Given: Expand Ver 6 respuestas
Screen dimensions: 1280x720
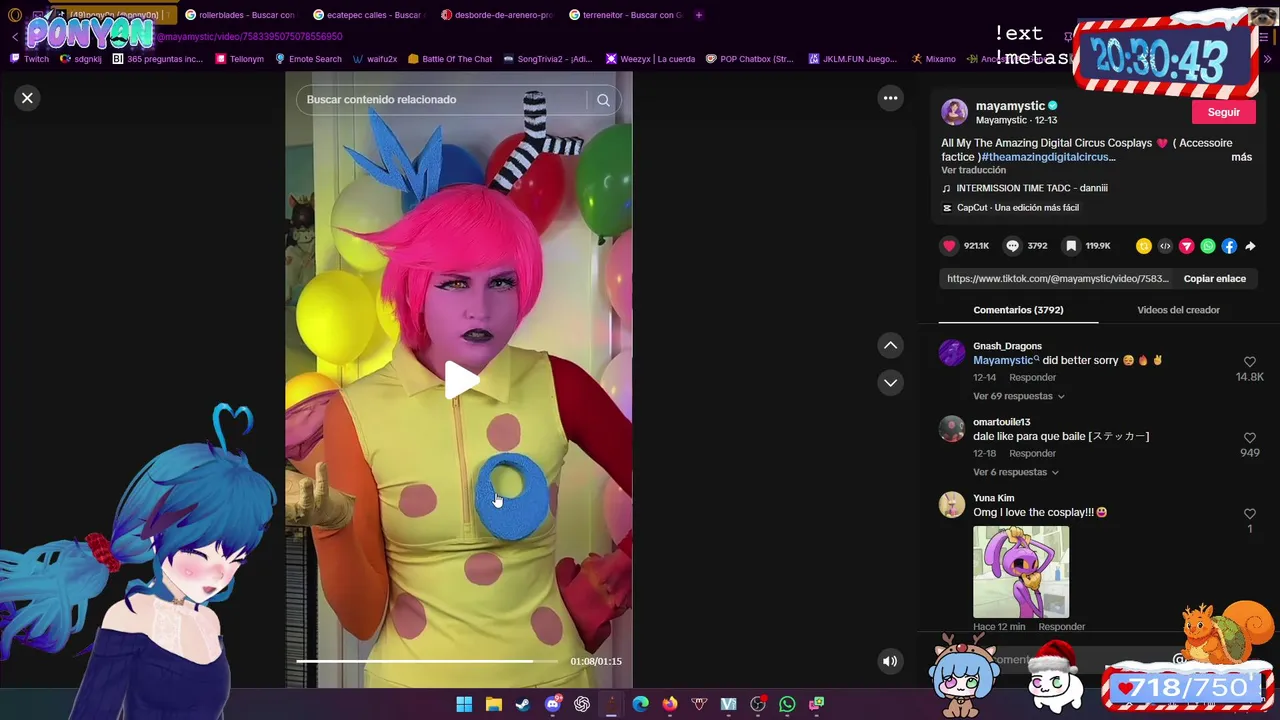Looking at the screenshot, I should (x=1015, y=472).
